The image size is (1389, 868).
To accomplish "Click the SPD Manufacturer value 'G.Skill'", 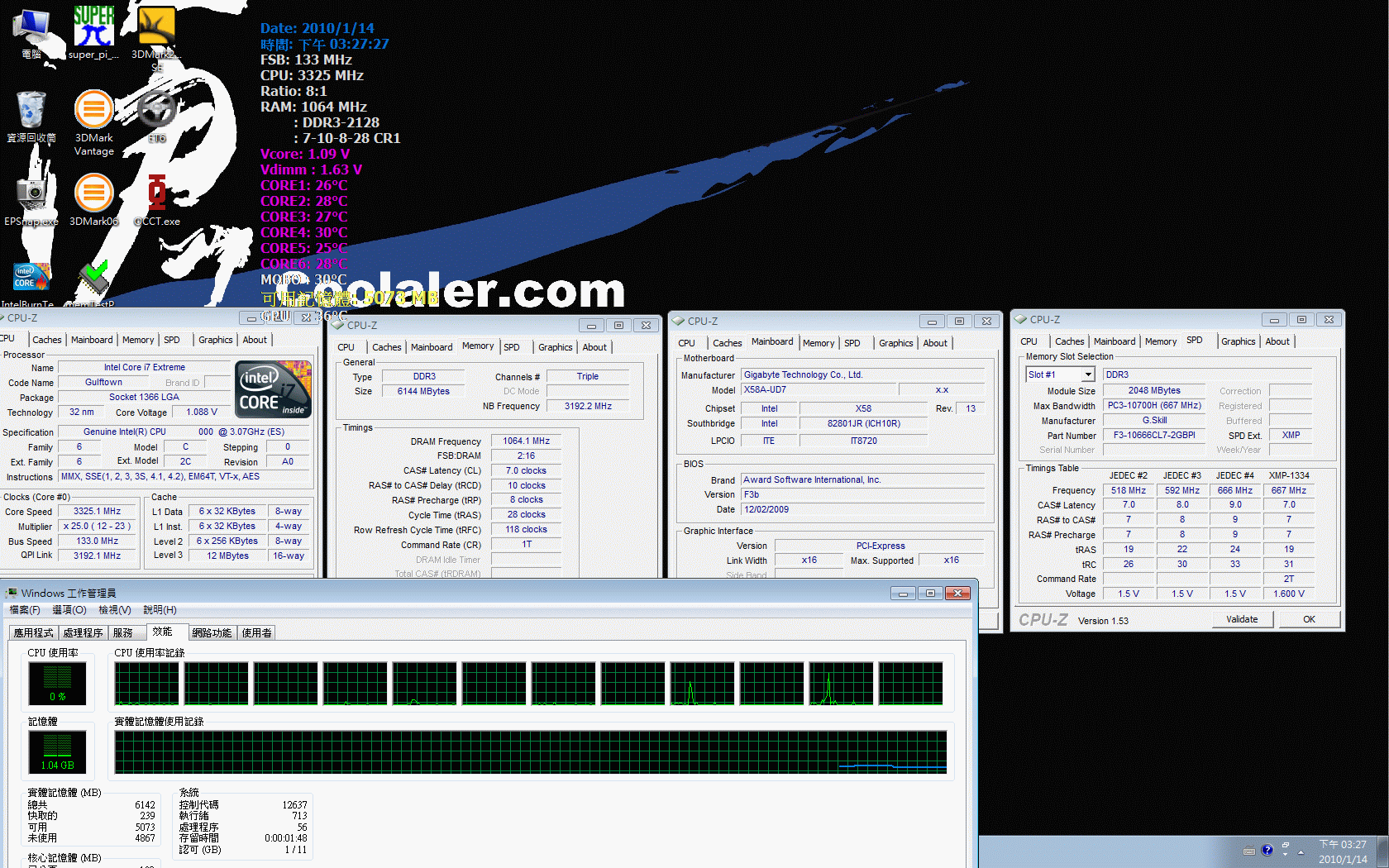I will 1154,420.
